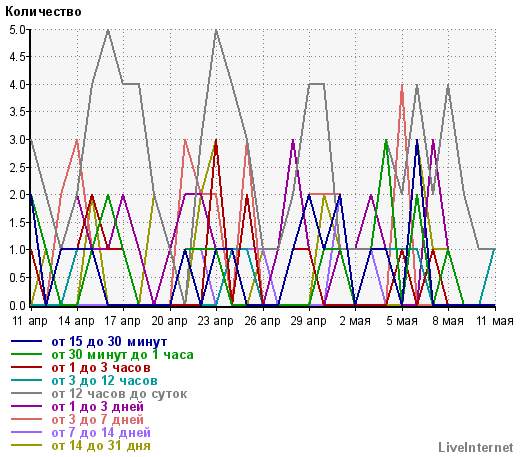Click the salmon legend line swatch
Viewport: 520px width, 457px height.
[x=27, y=419]
